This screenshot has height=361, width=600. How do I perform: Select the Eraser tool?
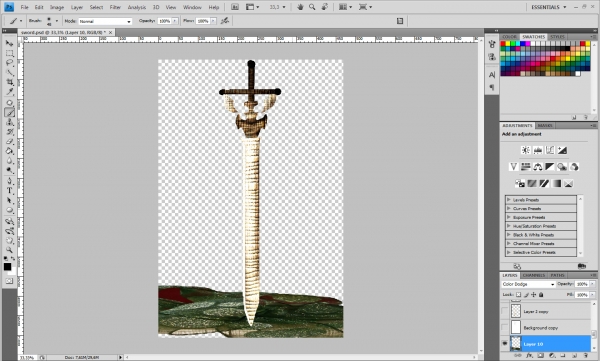[9, 141]
